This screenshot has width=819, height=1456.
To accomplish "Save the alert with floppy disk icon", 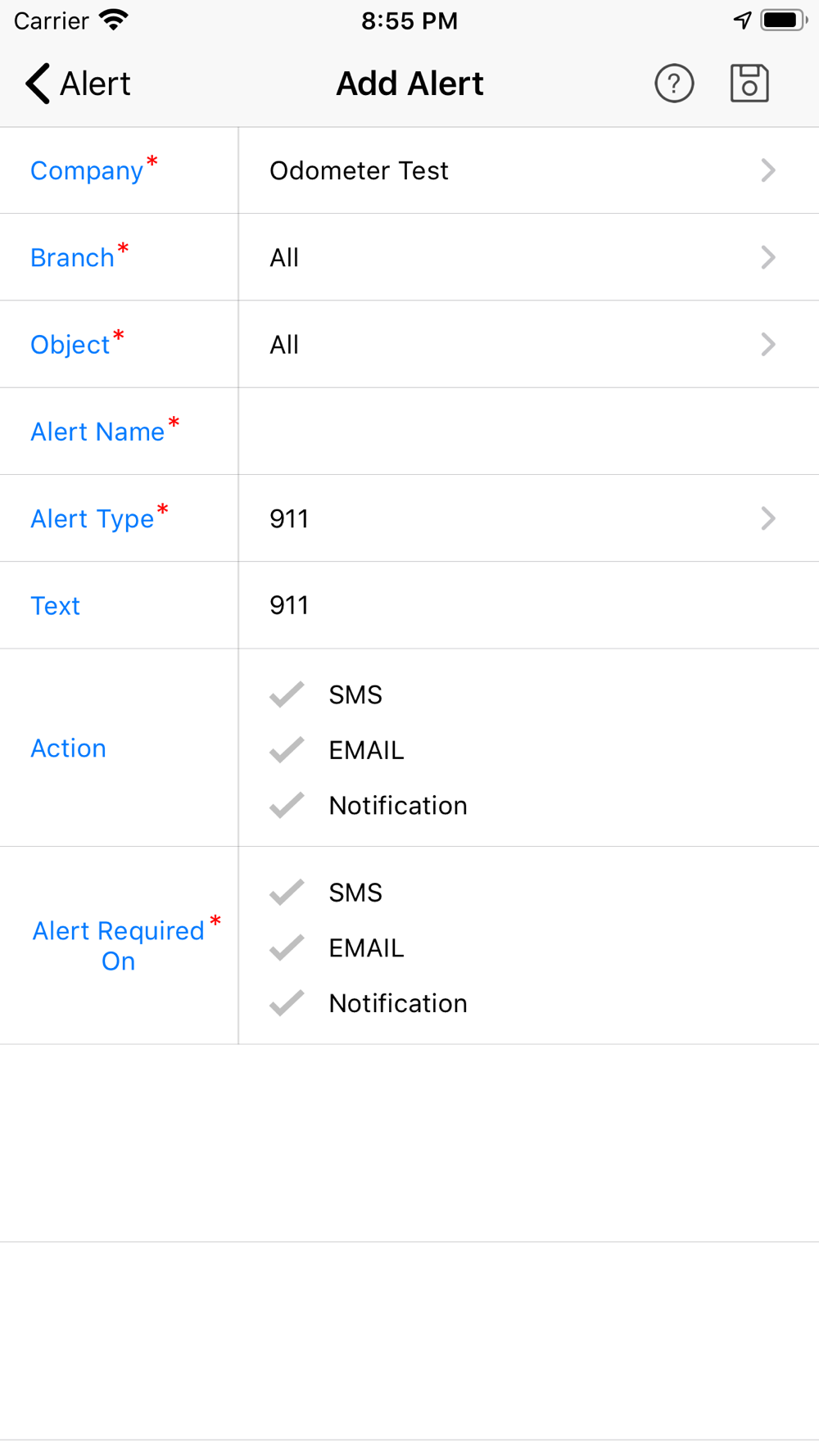I will pyautogui.click(x=749, y=84).
